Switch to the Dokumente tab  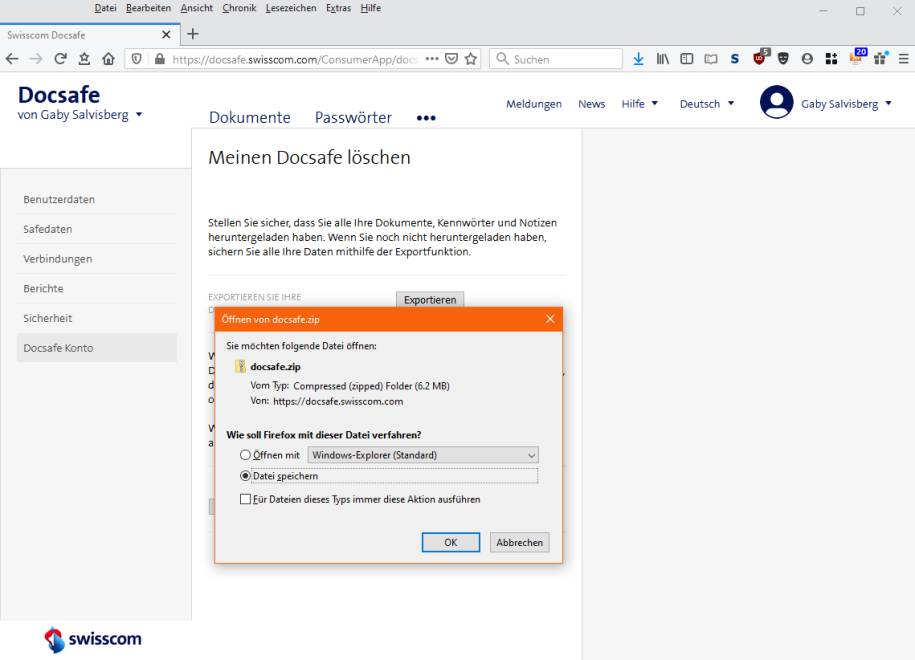coord(250,117)
